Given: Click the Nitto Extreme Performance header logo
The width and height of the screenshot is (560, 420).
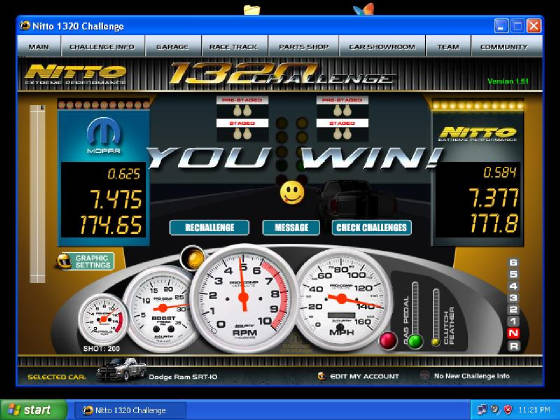Looking at the screenshot, I should coord(75,74).
